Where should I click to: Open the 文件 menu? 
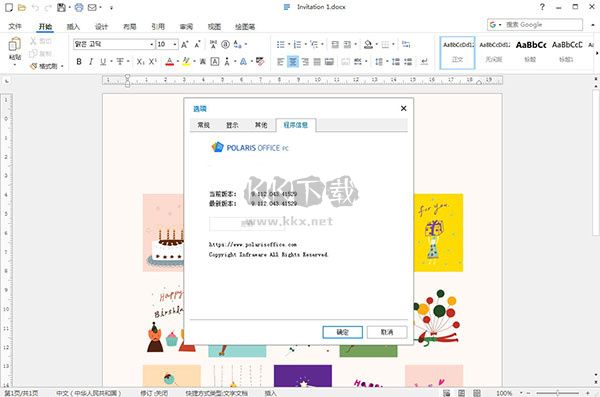click(15, 26)
